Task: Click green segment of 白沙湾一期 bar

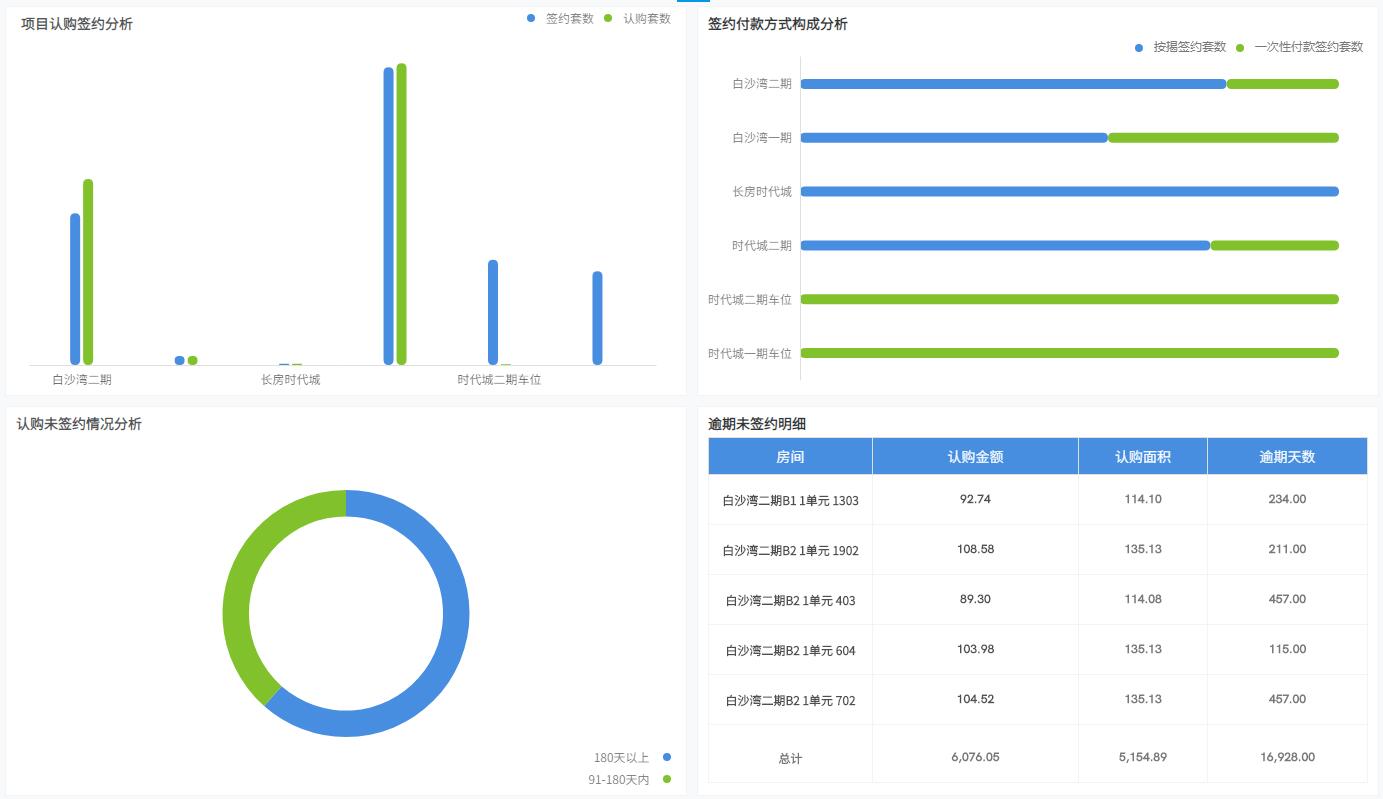Action: coord(1223,138)
